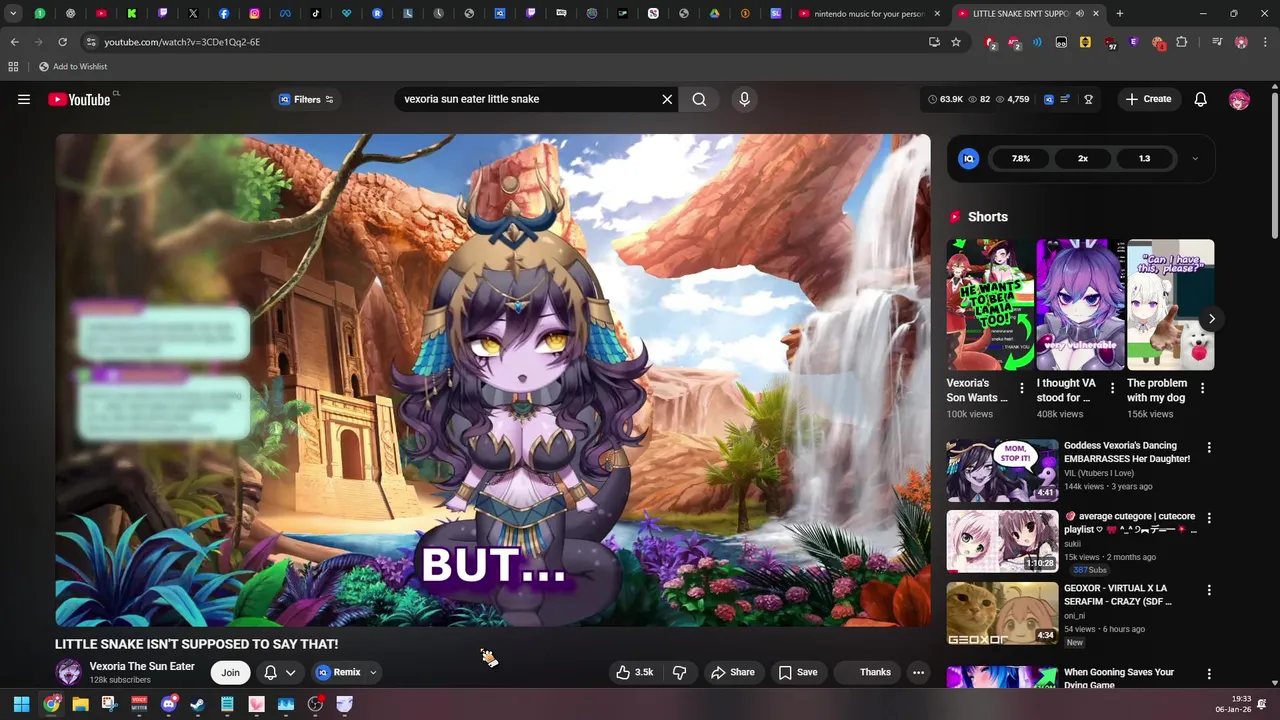Send Thanks to the creator

point(866,672)
